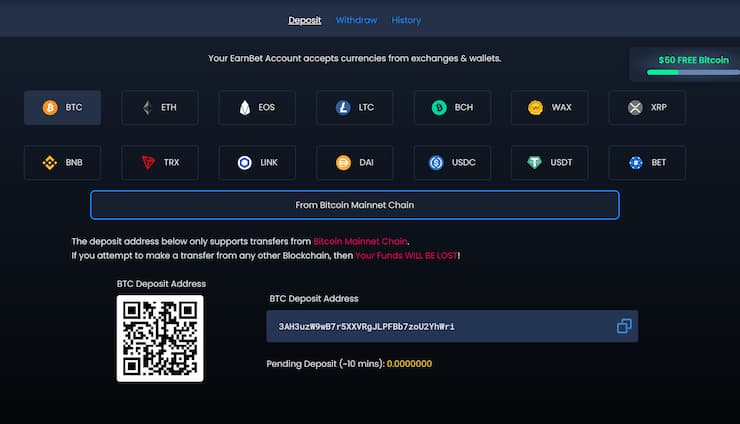Choose the BET token button

(x=647, y=162)
